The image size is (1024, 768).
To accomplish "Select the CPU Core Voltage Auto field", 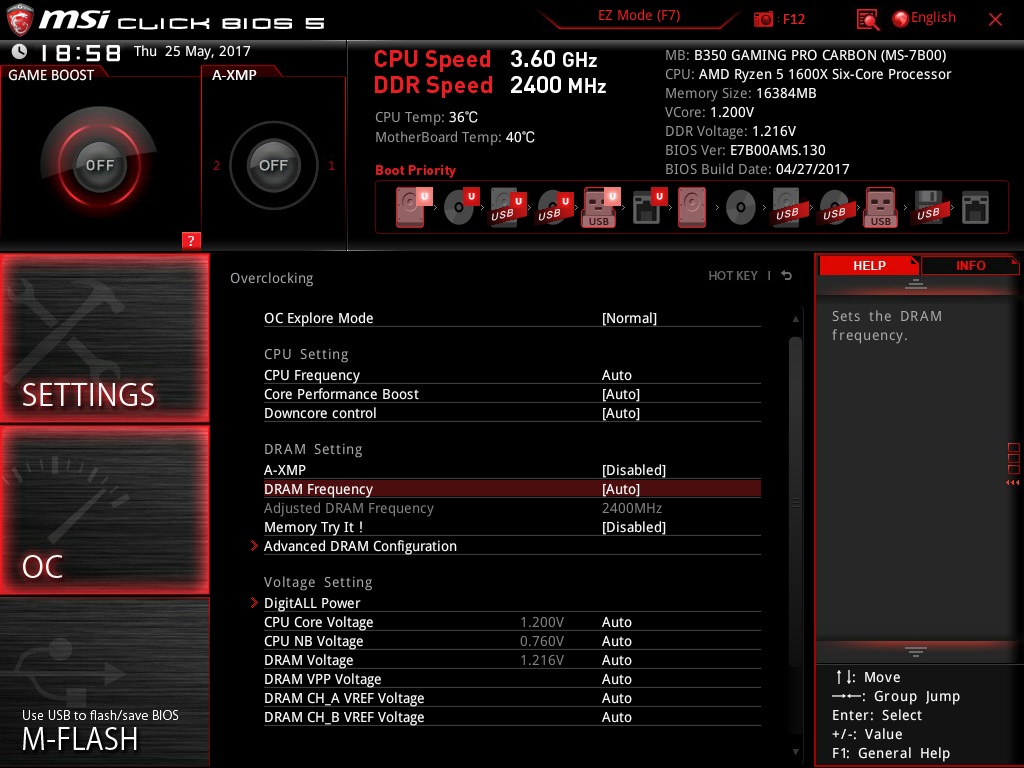I will pyautogui.click(x=616, y=622).
